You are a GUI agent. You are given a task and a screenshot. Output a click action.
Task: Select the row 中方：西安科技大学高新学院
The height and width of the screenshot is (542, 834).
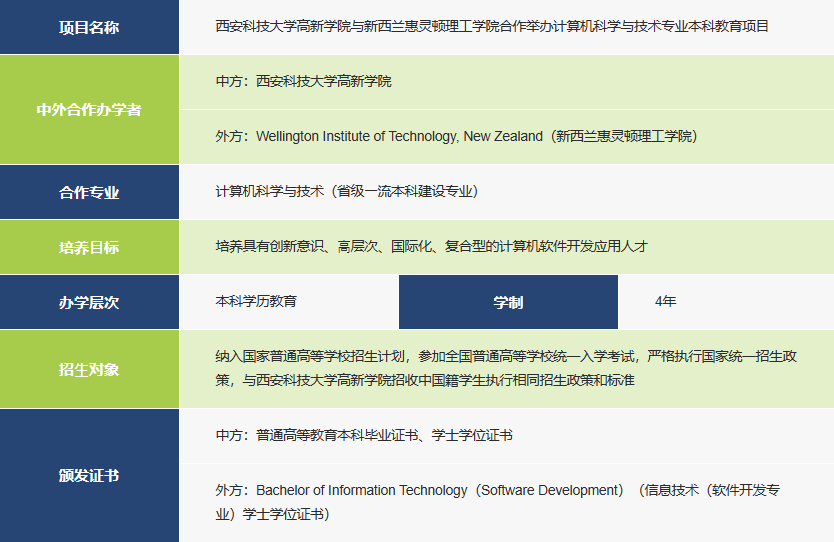(x=506, y=82)
